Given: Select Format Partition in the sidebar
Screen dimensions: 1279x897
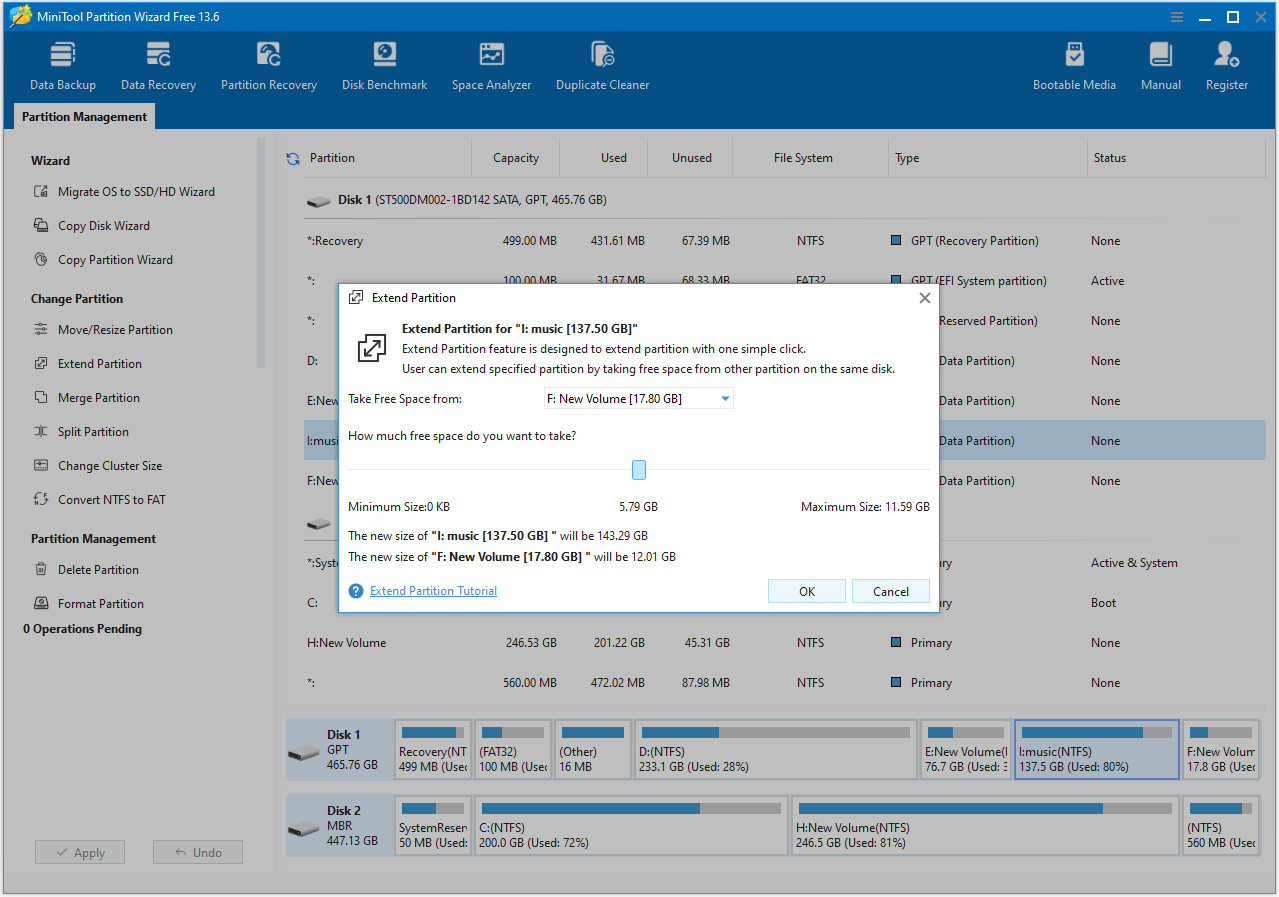Looking at the screenshot, I should point(99,603).
